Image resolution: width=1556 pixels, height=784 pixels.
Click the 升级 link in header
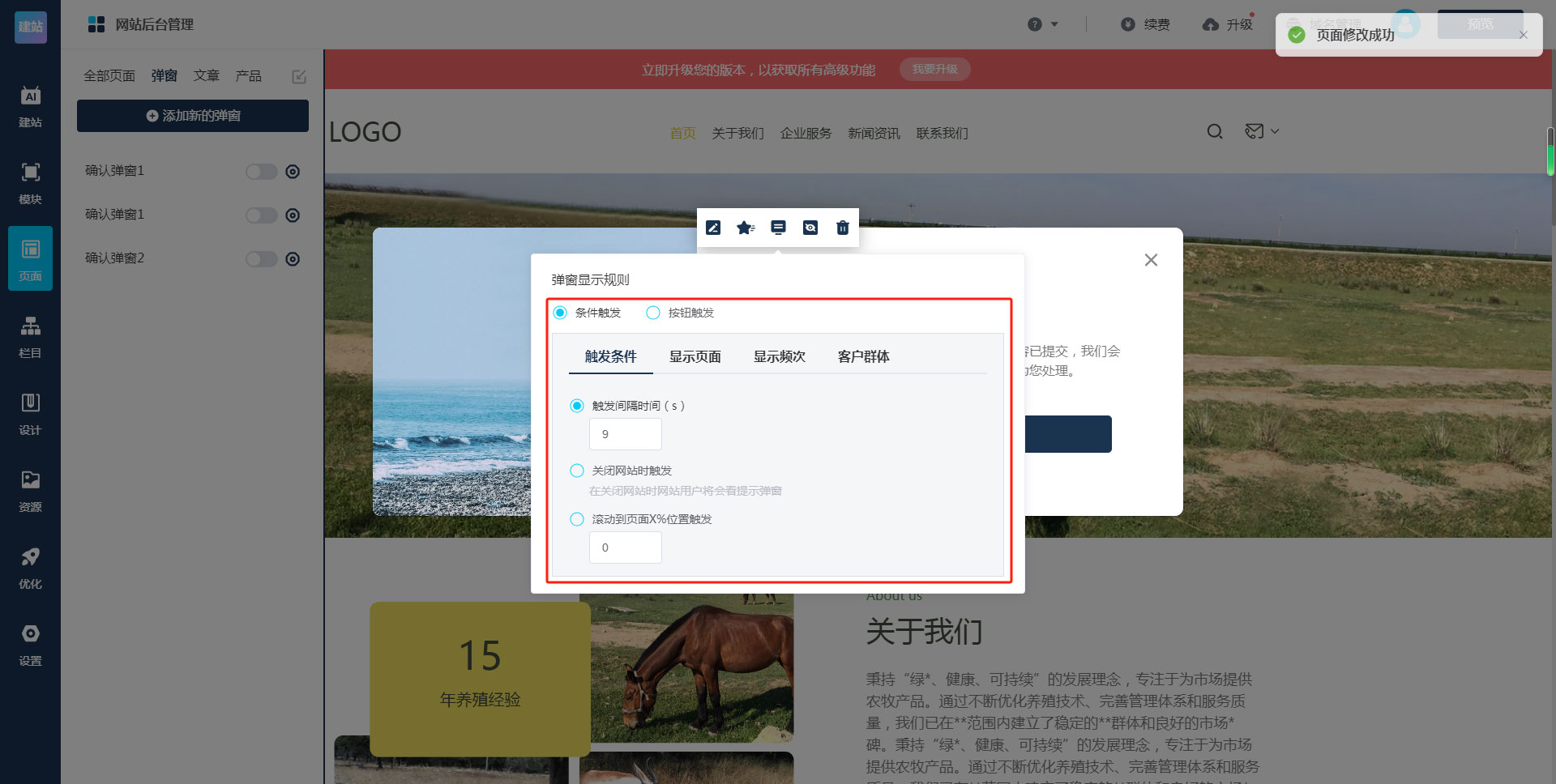[1239, 24]
